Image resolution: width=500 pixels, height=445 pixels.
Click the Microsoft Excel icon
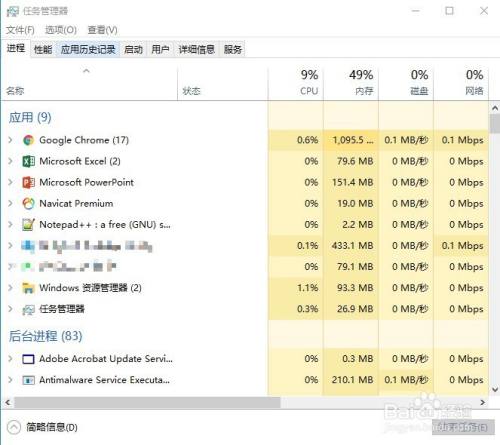tap(28, 162)
